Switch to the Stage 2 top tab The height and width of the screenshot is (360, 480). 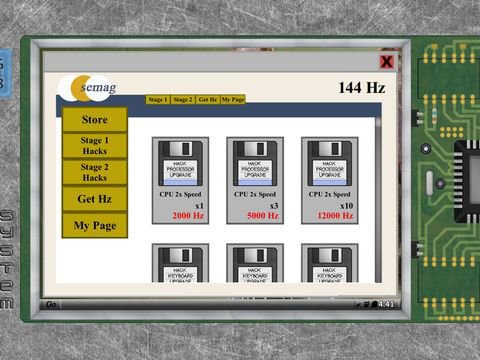(x=183, y=99)
